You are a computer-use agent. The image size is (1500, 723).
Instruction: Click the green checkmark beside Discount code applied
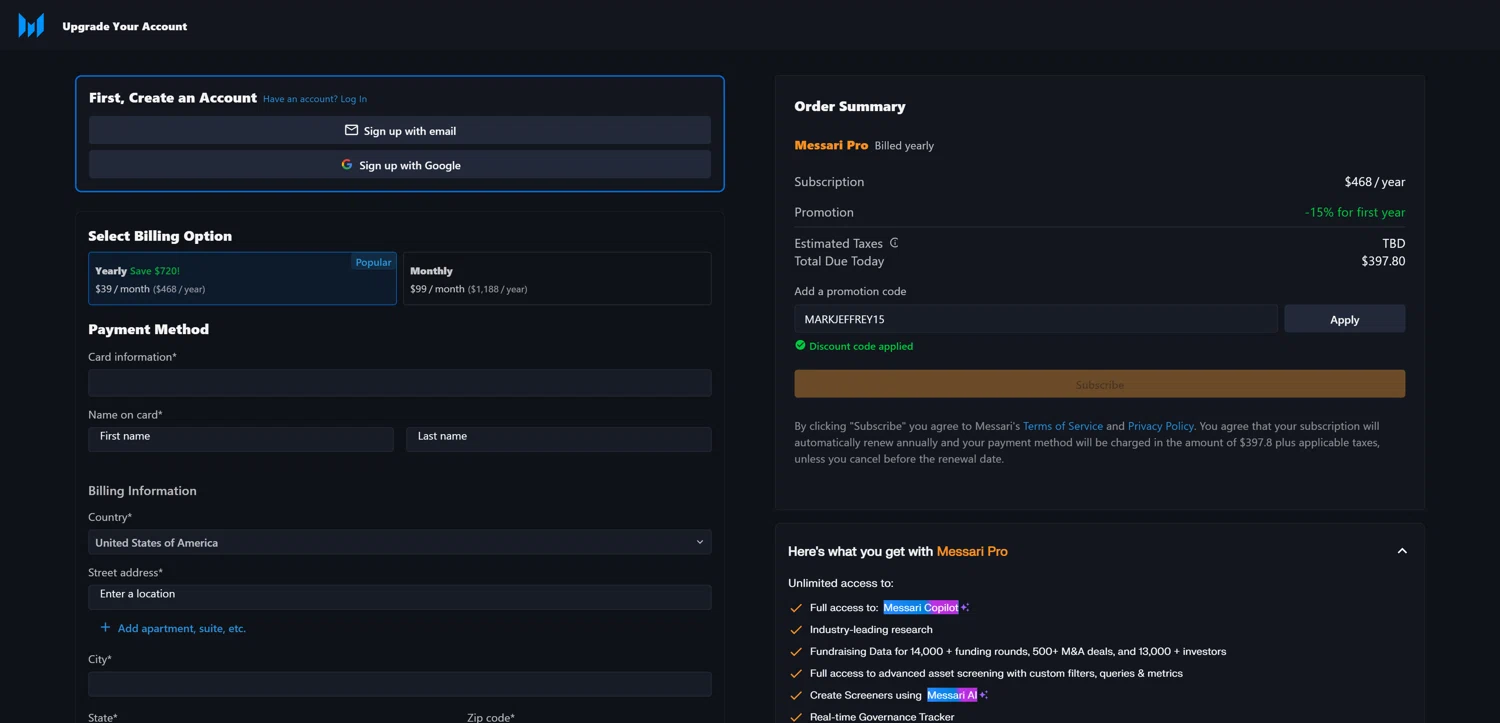(800, 345)
